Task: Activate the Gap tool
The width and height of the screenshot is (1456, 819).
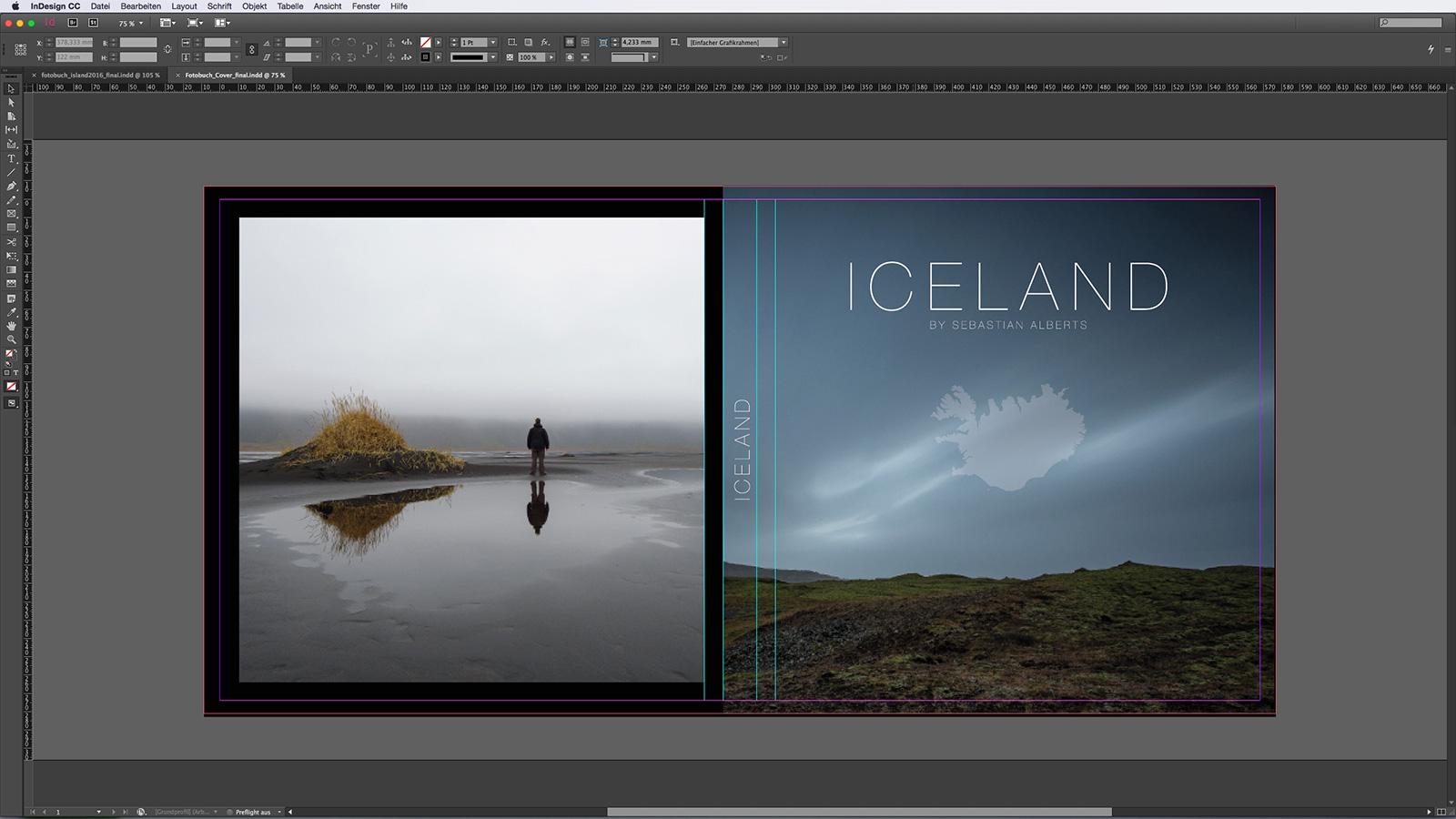Action: 11,129
